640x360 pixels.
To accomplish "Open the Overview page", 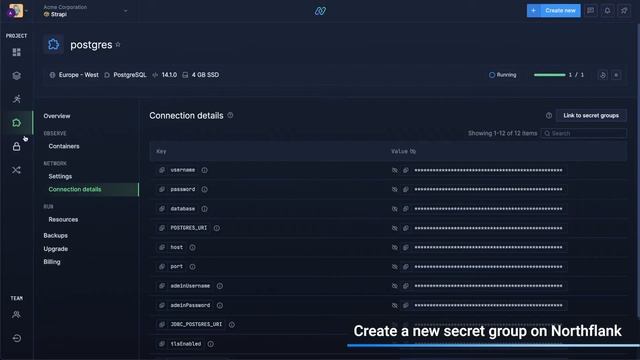I will (x=57, y=116).
